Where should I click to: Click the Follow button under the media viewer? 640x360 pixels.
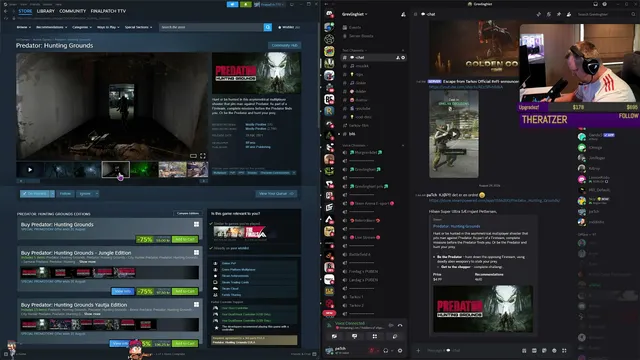pyautogui.click(x=65, y=193)
